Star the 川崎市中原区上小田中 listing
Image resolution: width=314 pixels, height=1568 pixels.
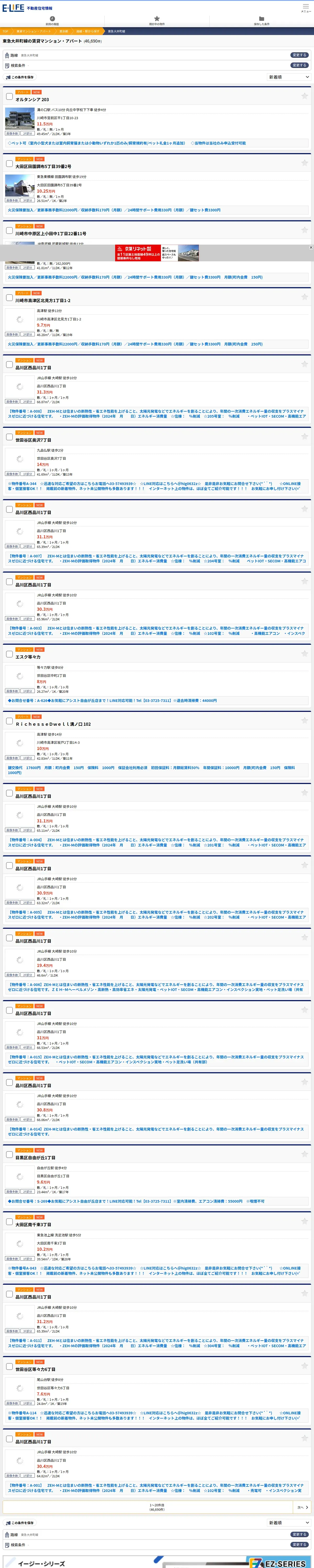(304, 230)
